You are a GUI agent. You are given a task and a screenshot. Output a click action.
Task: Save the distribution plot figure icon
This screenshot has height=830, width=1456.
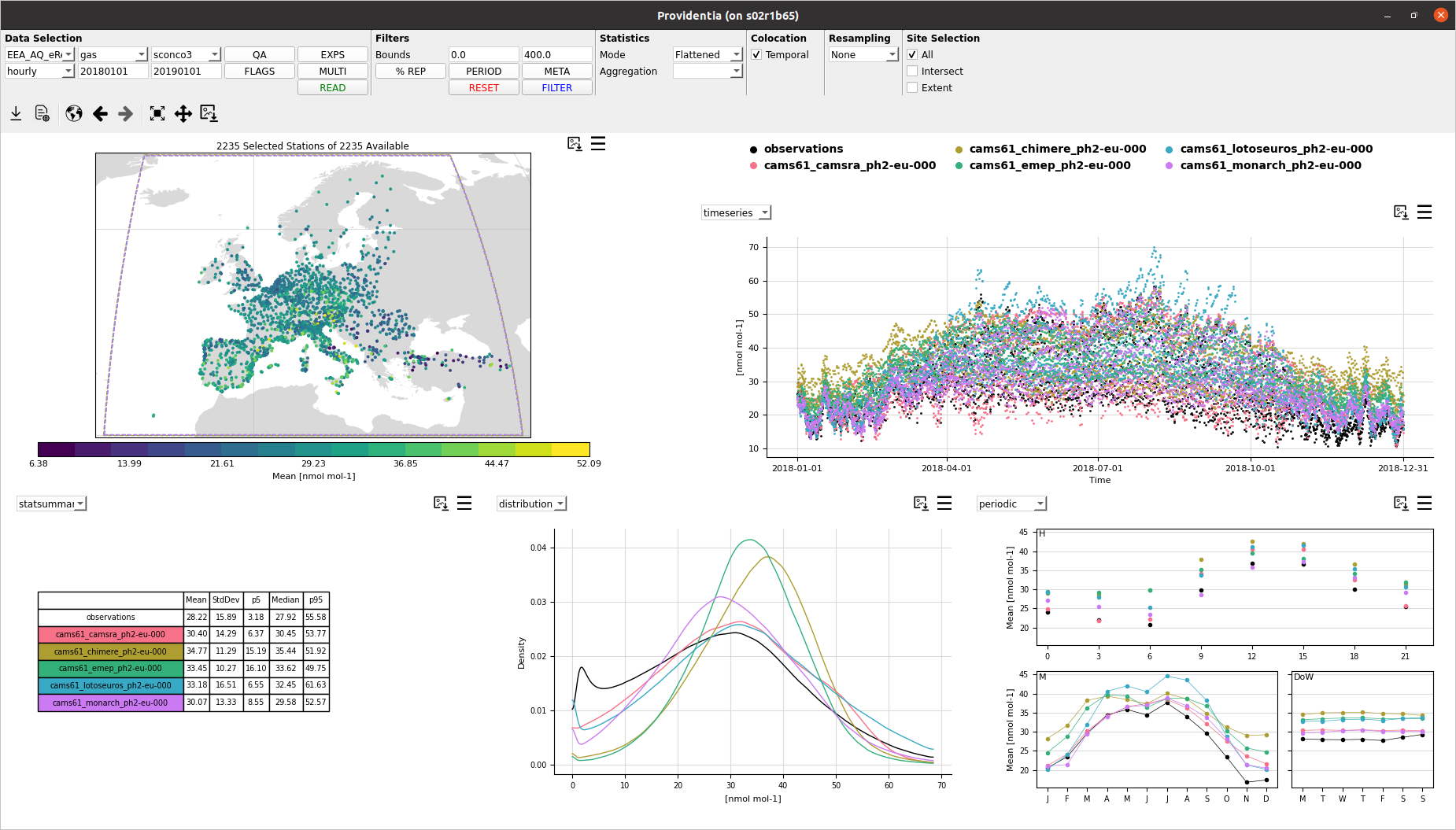pyautogui.click(x=921, y=504)
